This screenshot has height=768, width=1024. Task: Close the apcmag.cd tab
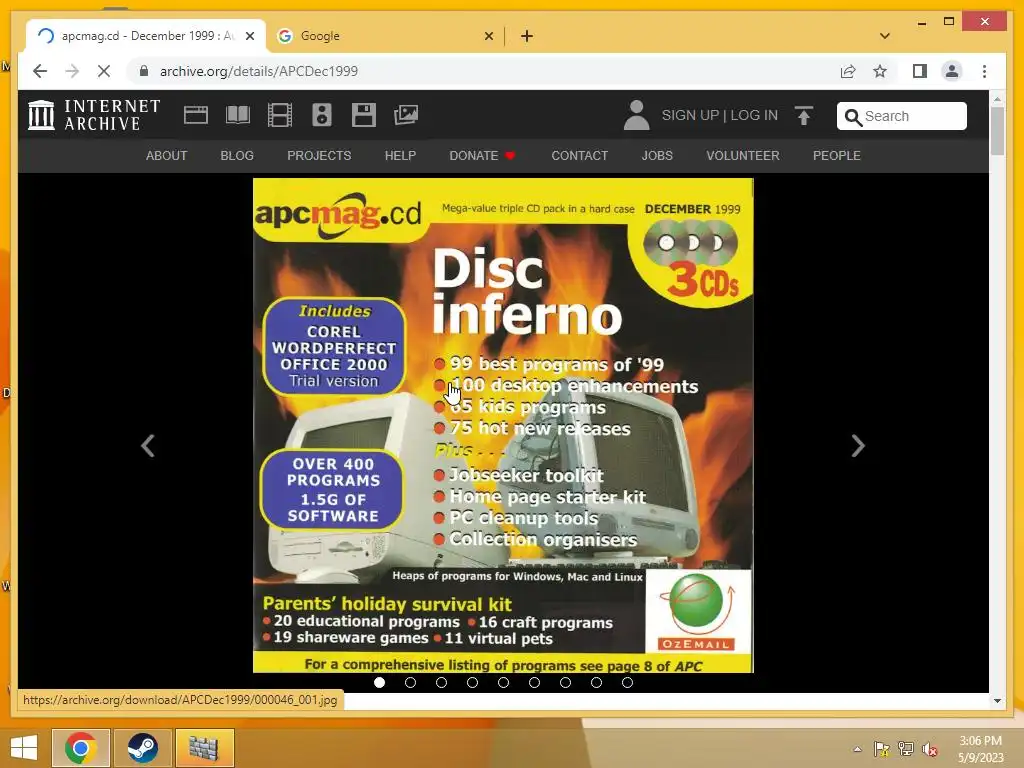(249, 36)
